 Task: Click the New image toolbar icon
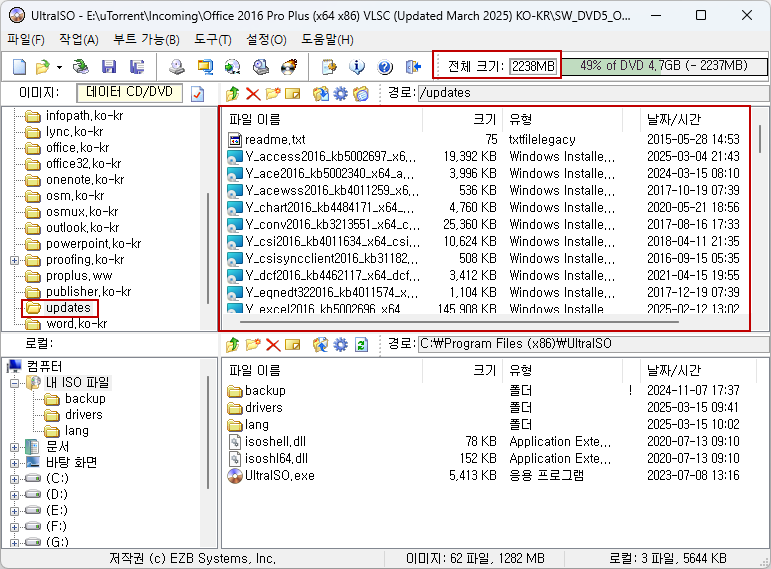[20, 66]
